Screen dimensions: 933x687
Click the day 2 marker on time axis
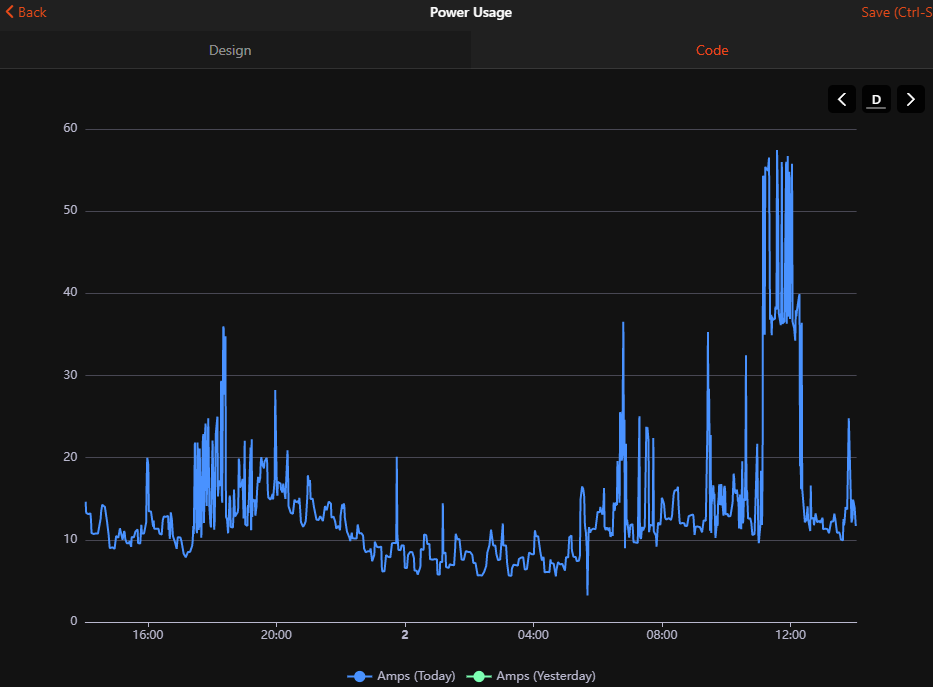tap(405, 635)
